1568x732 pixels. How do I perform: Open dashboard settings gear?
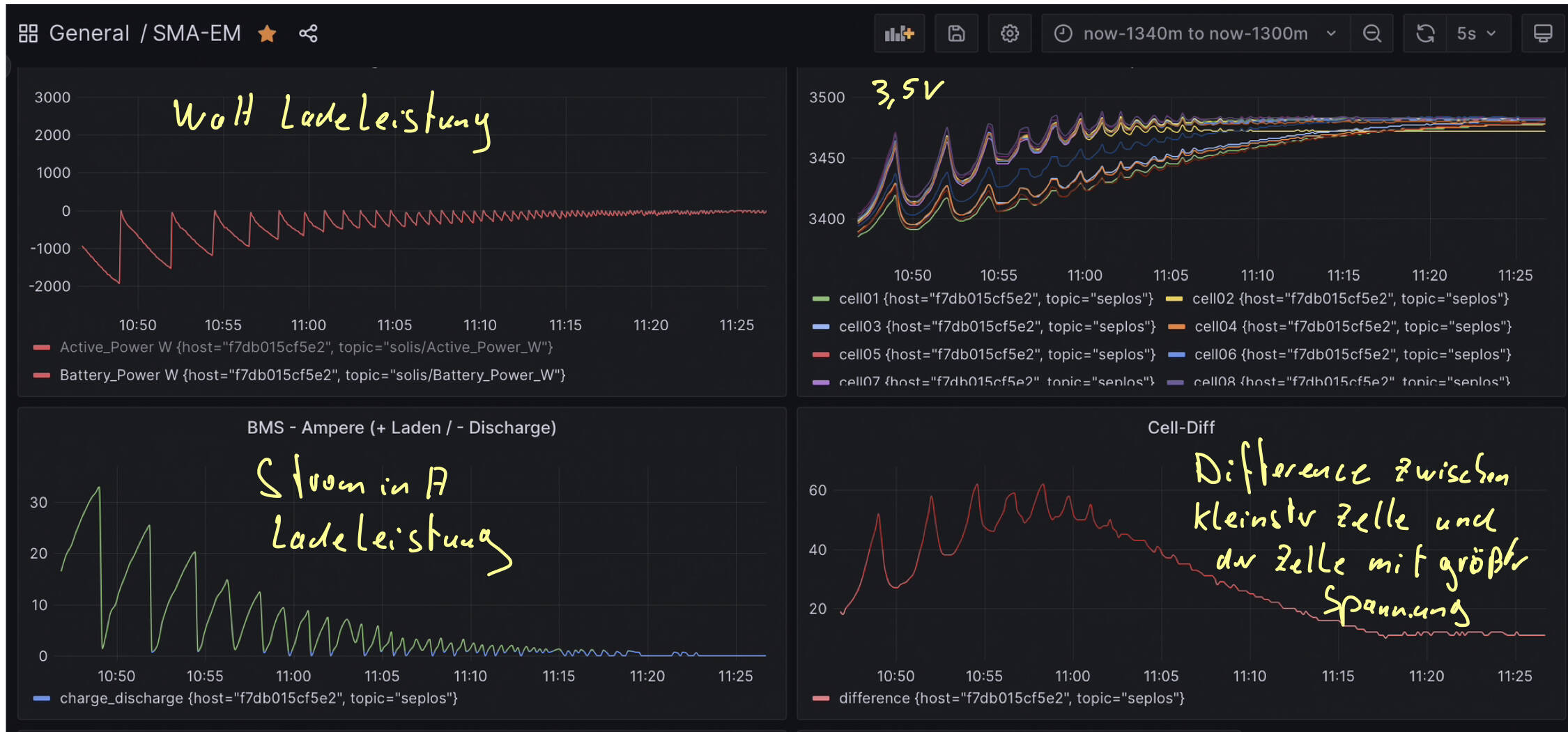pyautogui.click(x=1010, y=33)
